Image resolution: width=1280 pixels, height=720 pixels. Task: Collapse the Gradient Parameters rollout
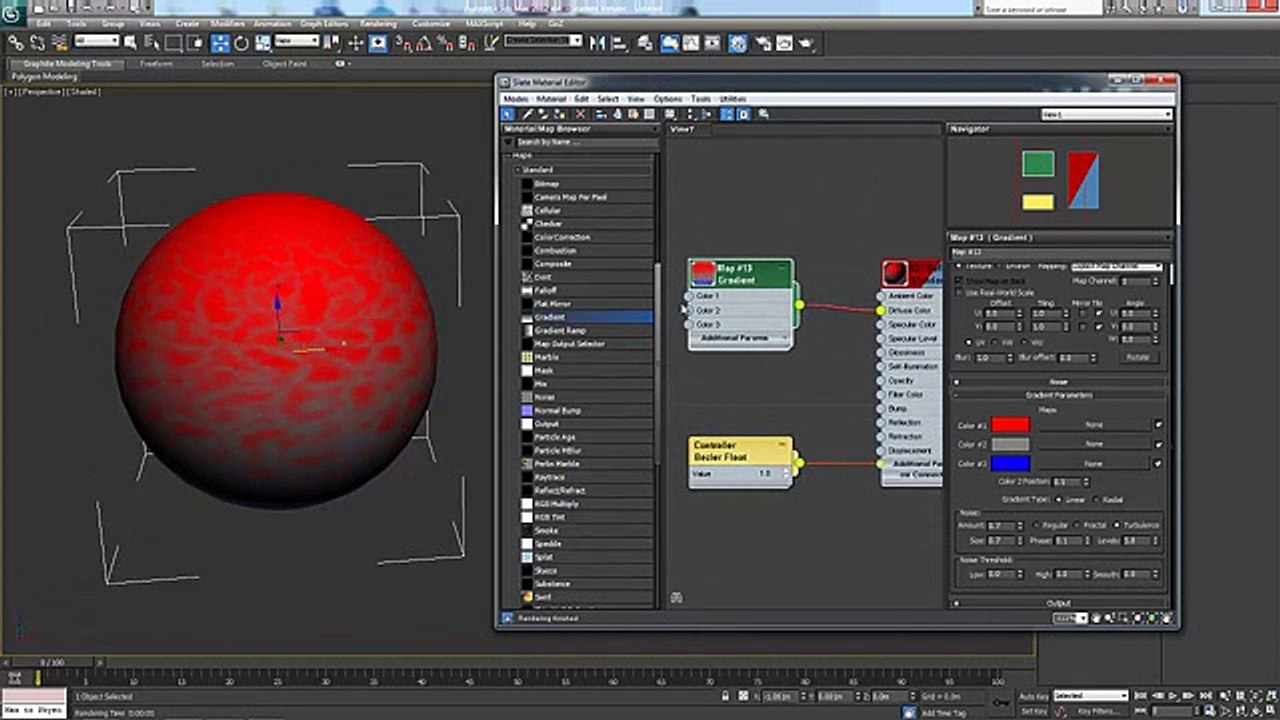1058,395
